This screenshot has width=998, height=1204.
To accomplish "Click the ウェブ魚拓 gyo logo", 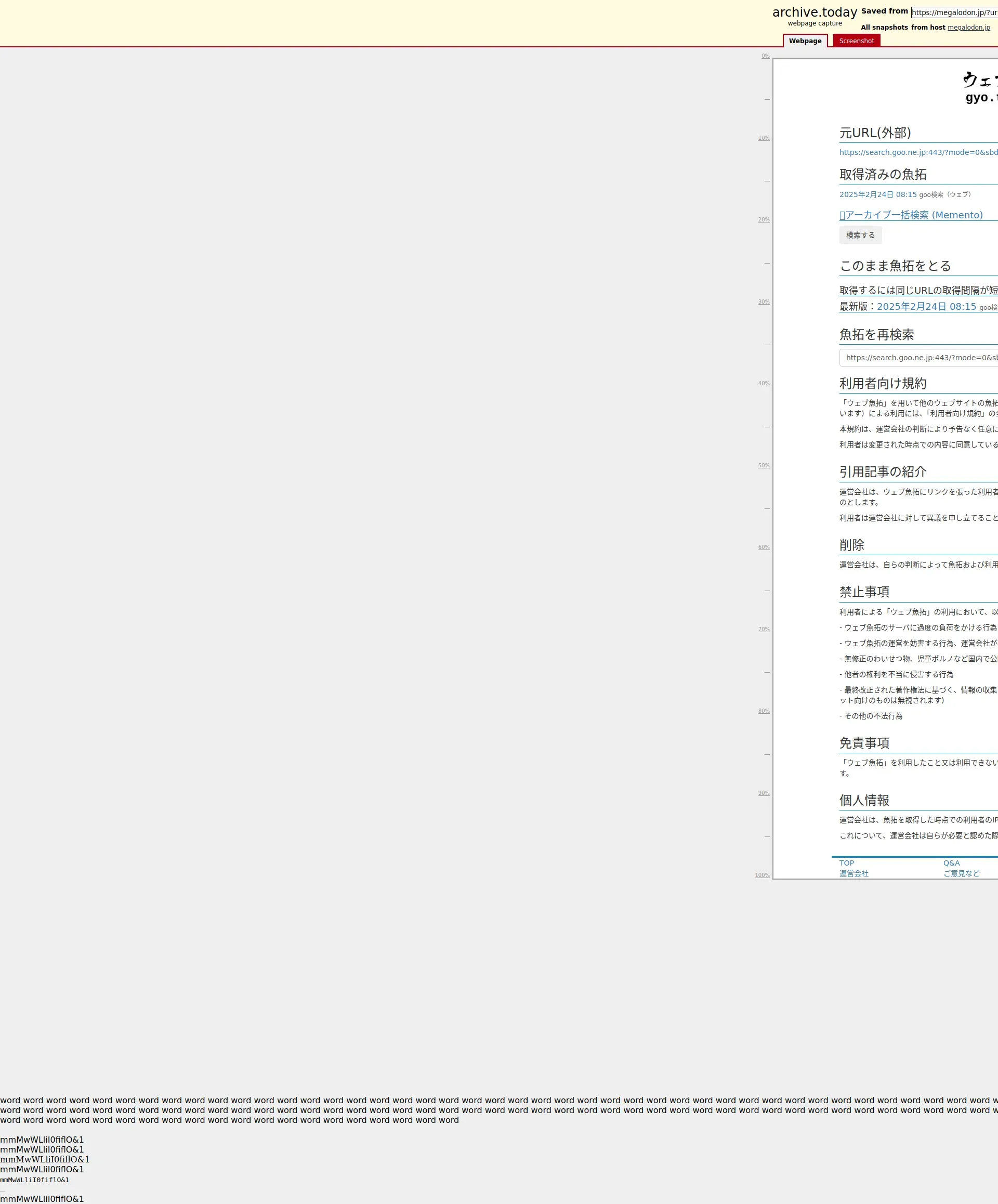I will (980, 87).
